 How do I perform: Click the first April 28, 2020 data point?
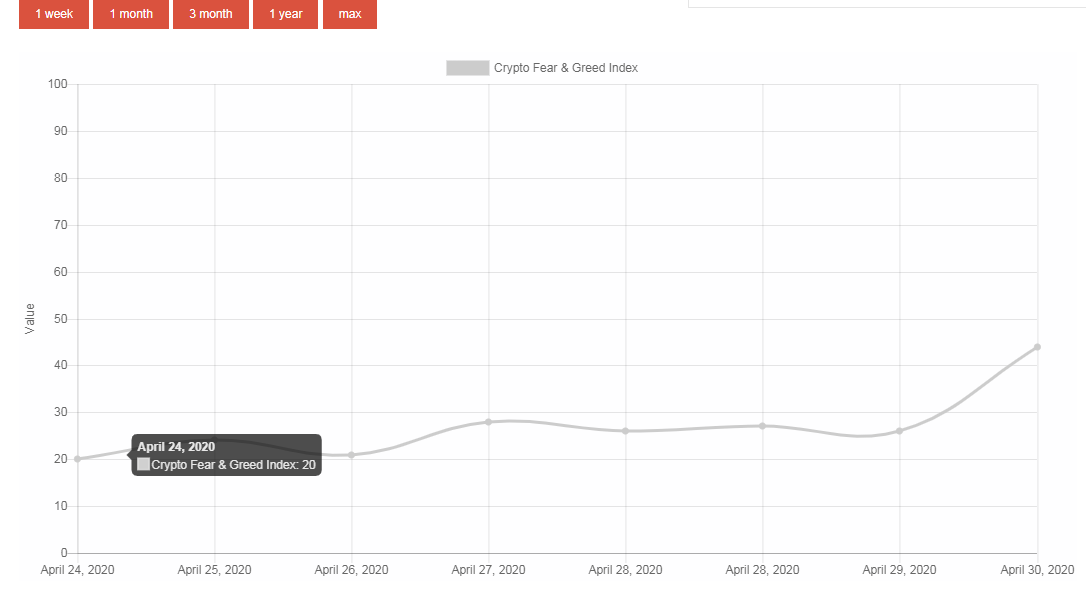tap(625, 431)
